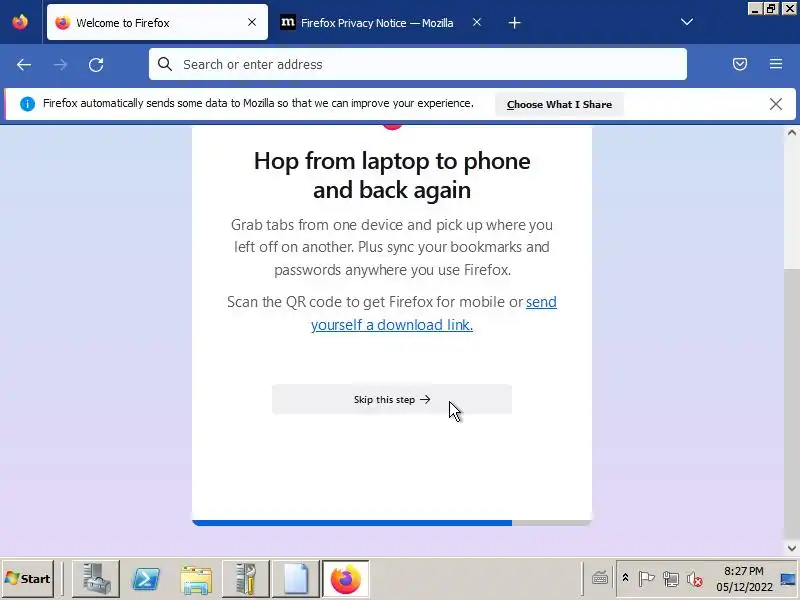Viewport: 800px width, 600px height.
Task: Launch PowerShell from taskbar
Action: pyautogui.click(x=145, y=579)
